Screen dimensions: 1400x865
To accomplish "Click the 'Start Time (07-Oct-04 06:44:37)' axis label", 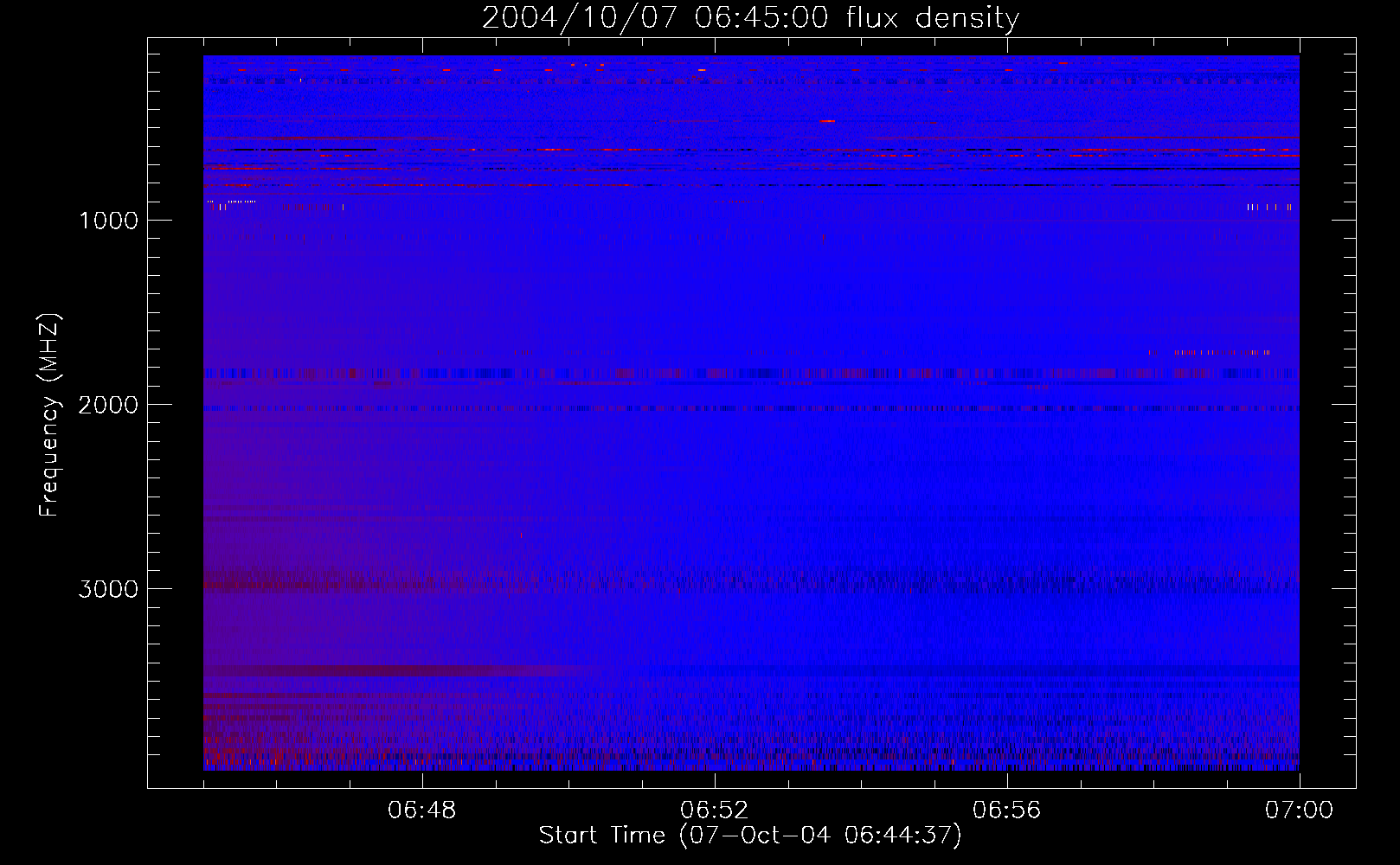I will click(750, 836).
